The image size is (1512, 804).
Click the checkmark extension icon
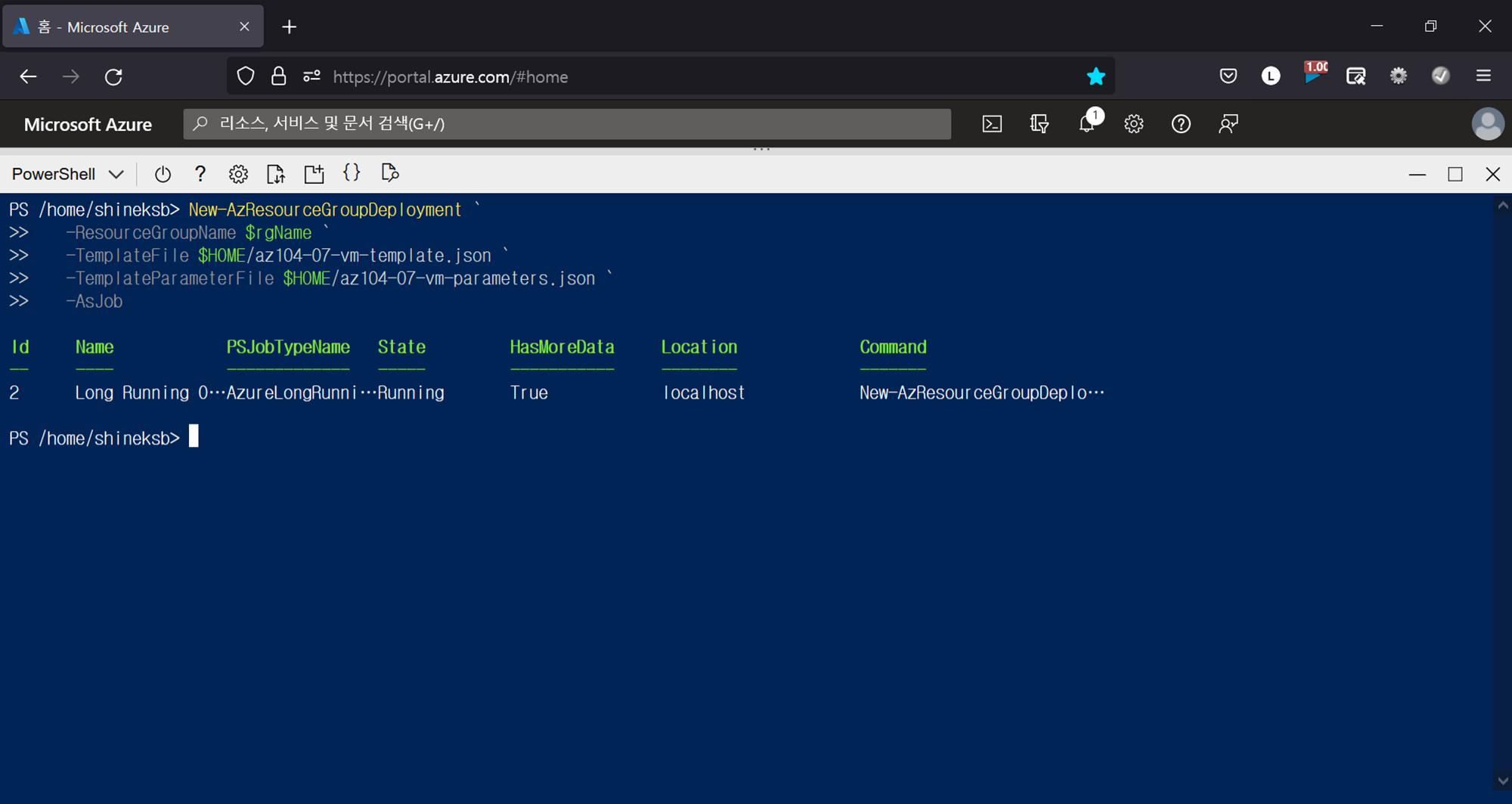point(1441,76)
